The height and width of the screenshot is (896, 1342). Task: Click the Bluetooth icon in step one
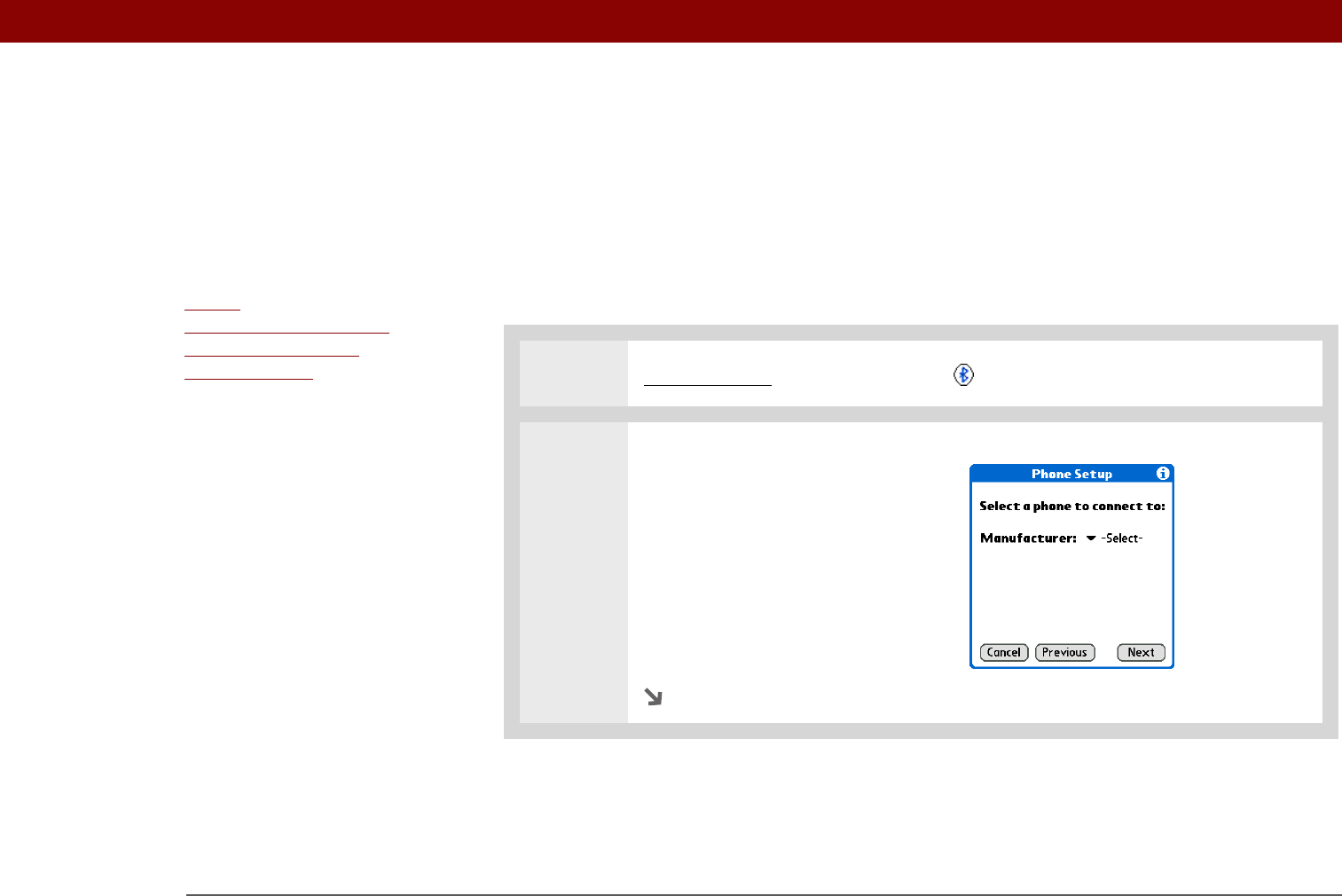click(x=963, y=375)
